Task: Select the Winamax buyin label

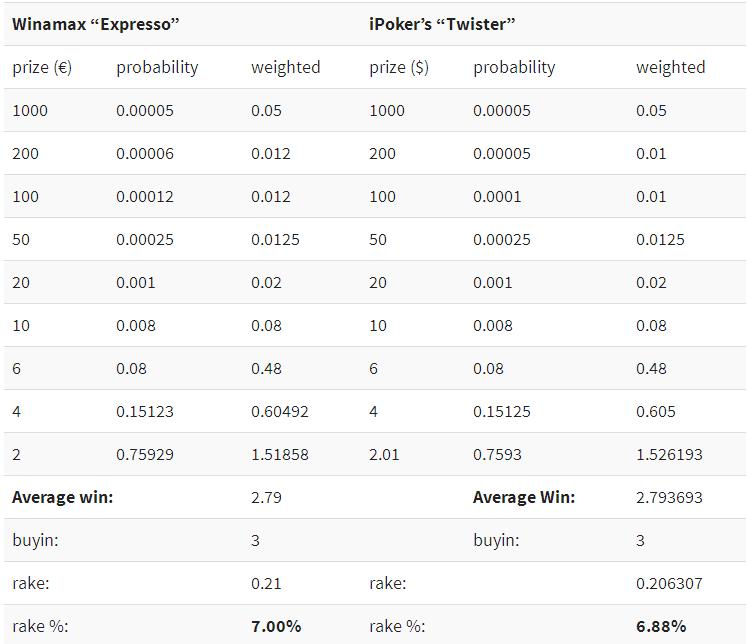Action: [35, 540]
